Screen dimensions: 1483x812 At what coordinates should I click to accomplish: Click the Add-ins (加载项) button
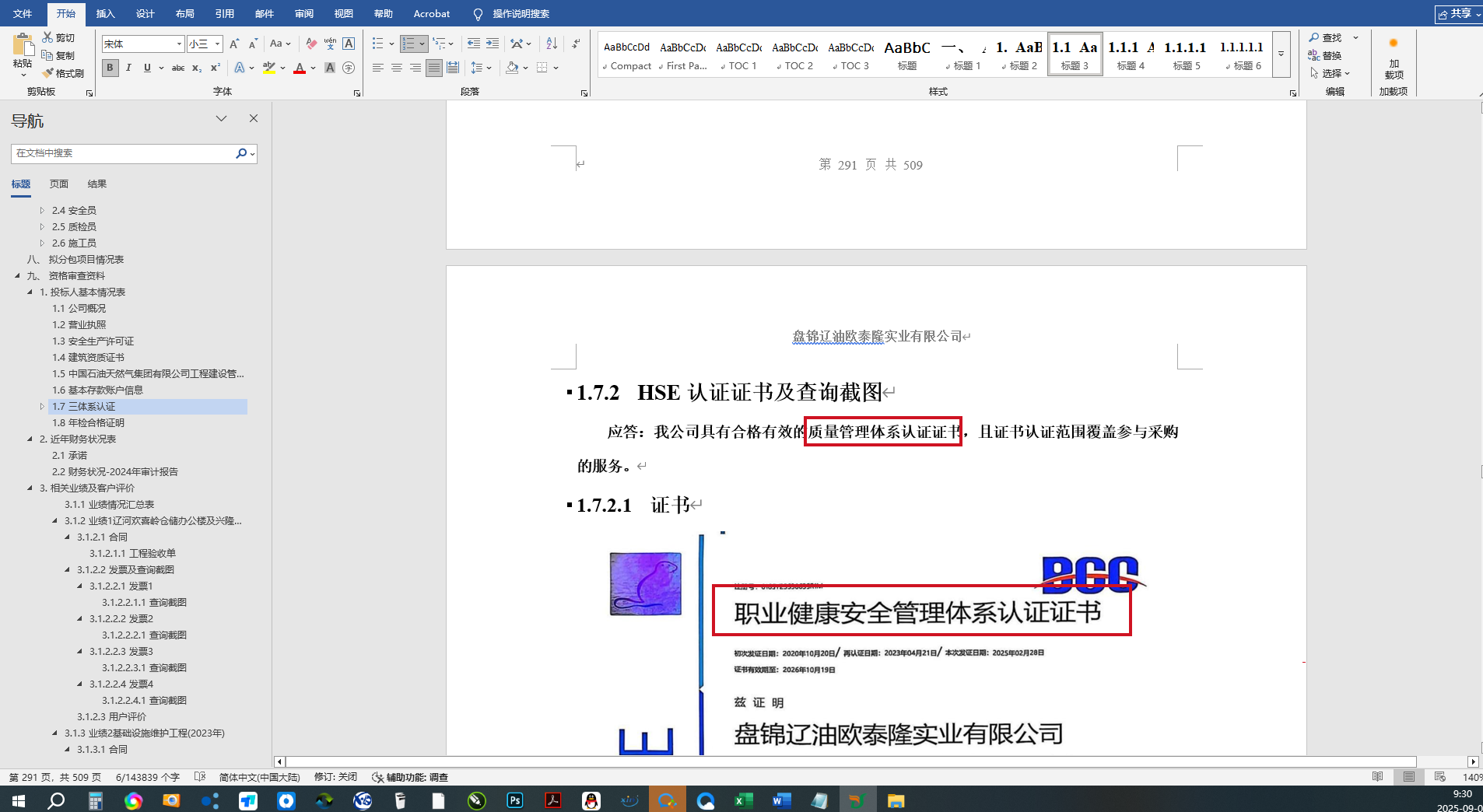pyautogui.click(x=1394, y=58)
